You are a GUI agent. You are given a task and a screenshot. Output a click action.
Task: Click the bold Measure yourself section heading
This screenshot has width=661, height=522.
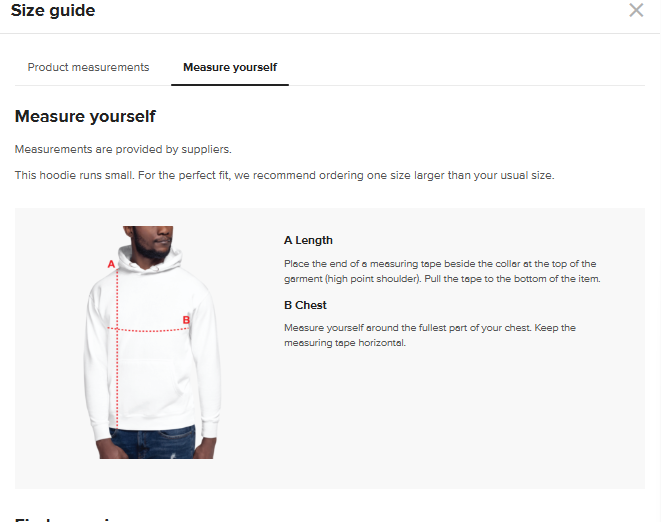[x=85, y=117]
